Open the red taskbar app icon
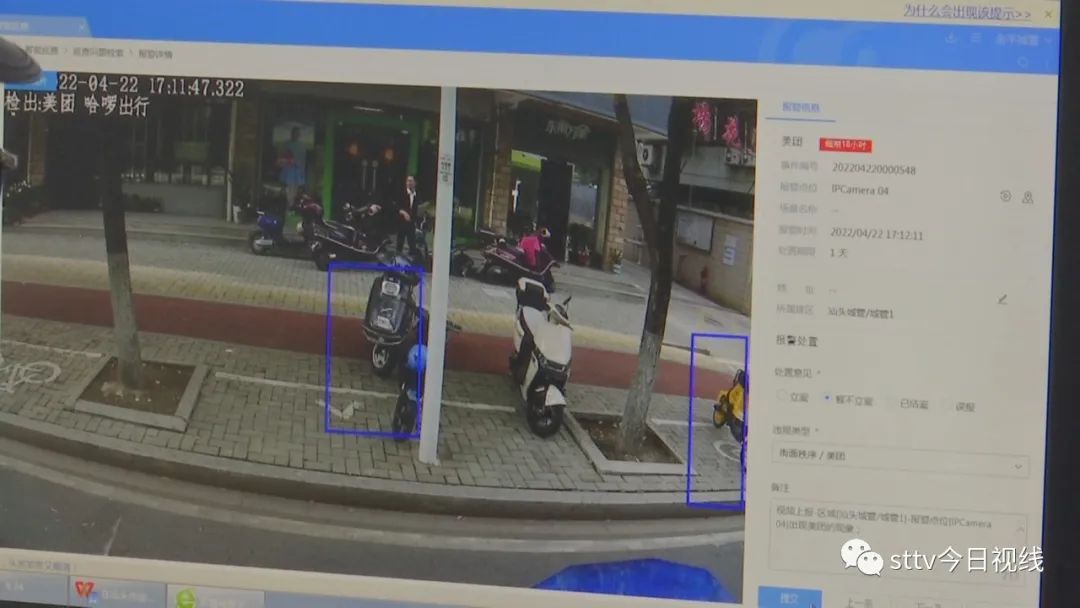 coord(85,590)
